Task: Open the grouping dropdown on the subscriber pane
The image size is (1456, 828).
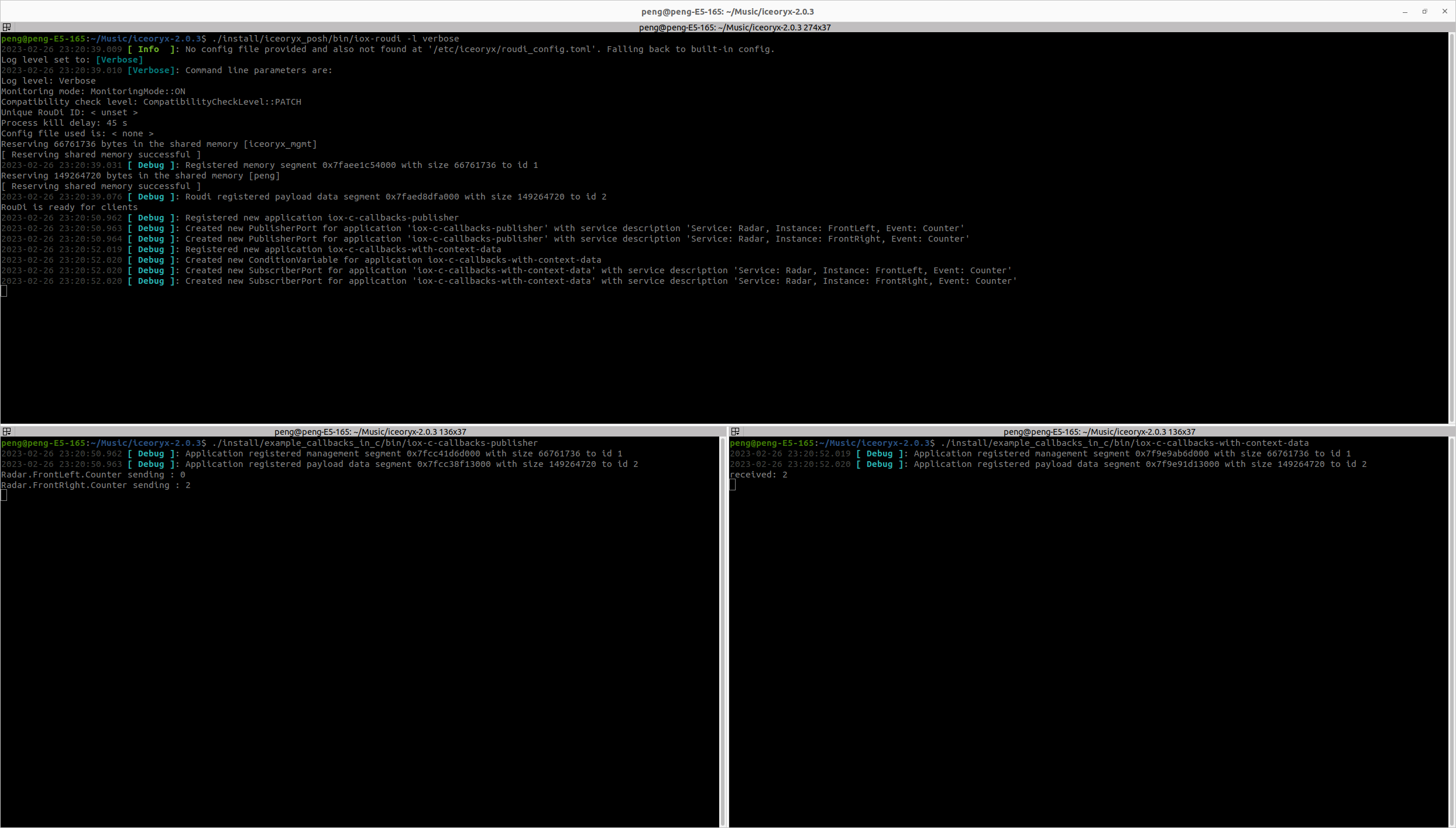Action: 735,432
